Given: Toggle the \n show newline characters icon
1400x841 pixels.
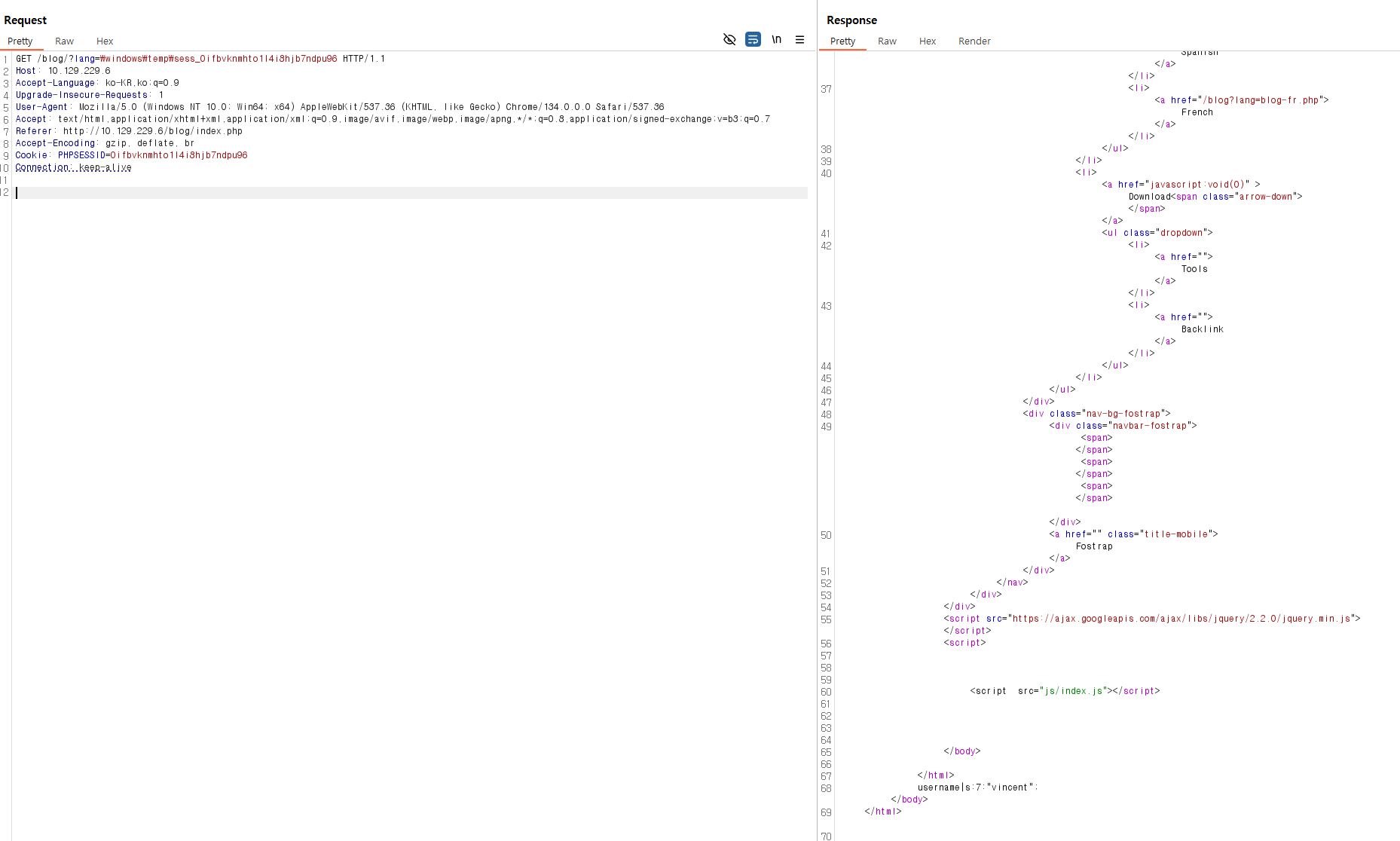Looking at the screenshot, I should point(776,39).
